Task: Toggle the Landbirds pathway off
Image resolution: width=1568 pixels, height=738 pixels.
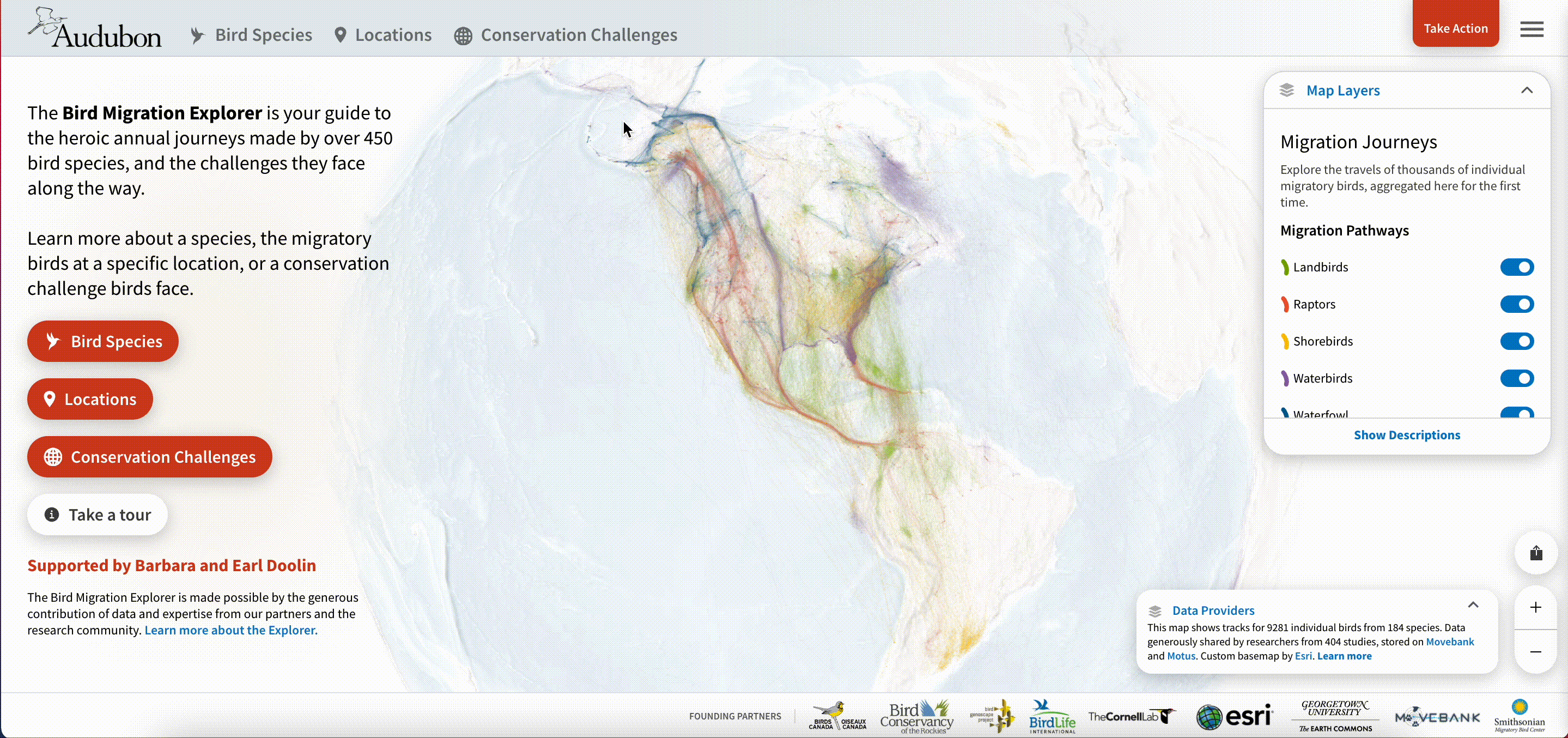Action: [1516, 267]
